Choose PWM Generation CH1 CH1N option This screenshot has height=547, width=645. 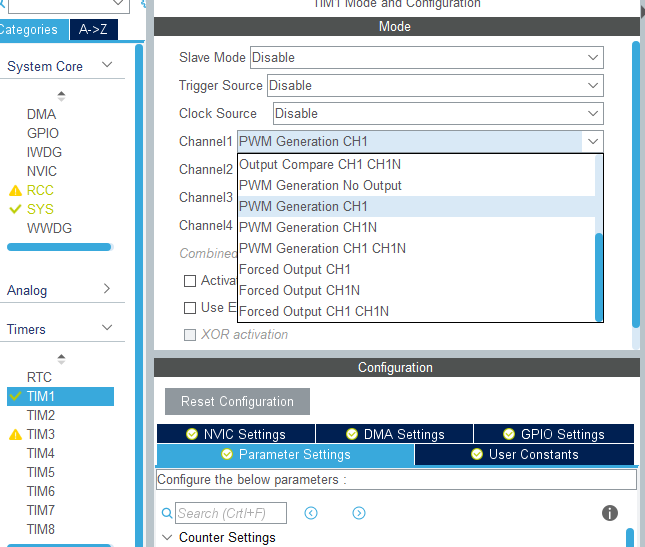(x=417, y=248)
